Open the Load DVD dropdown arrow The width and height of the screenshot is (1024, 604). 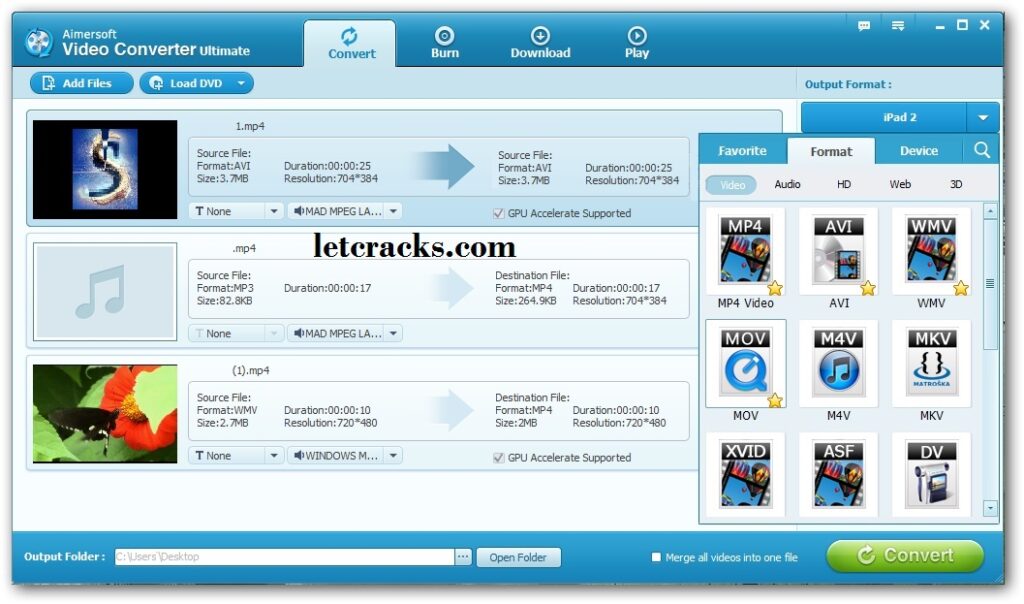241,84
